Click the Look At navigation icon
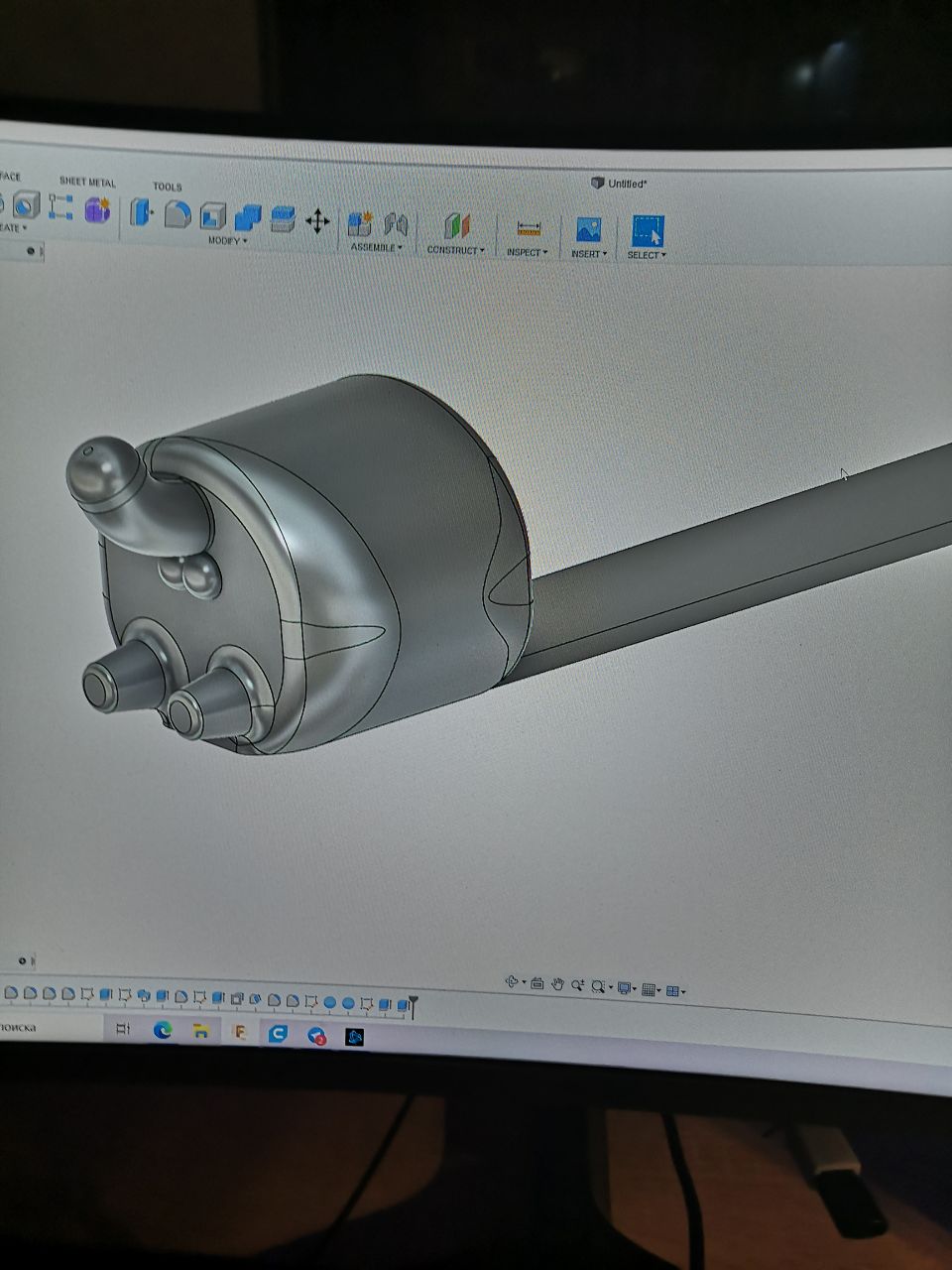 click(x=537, y=983)
